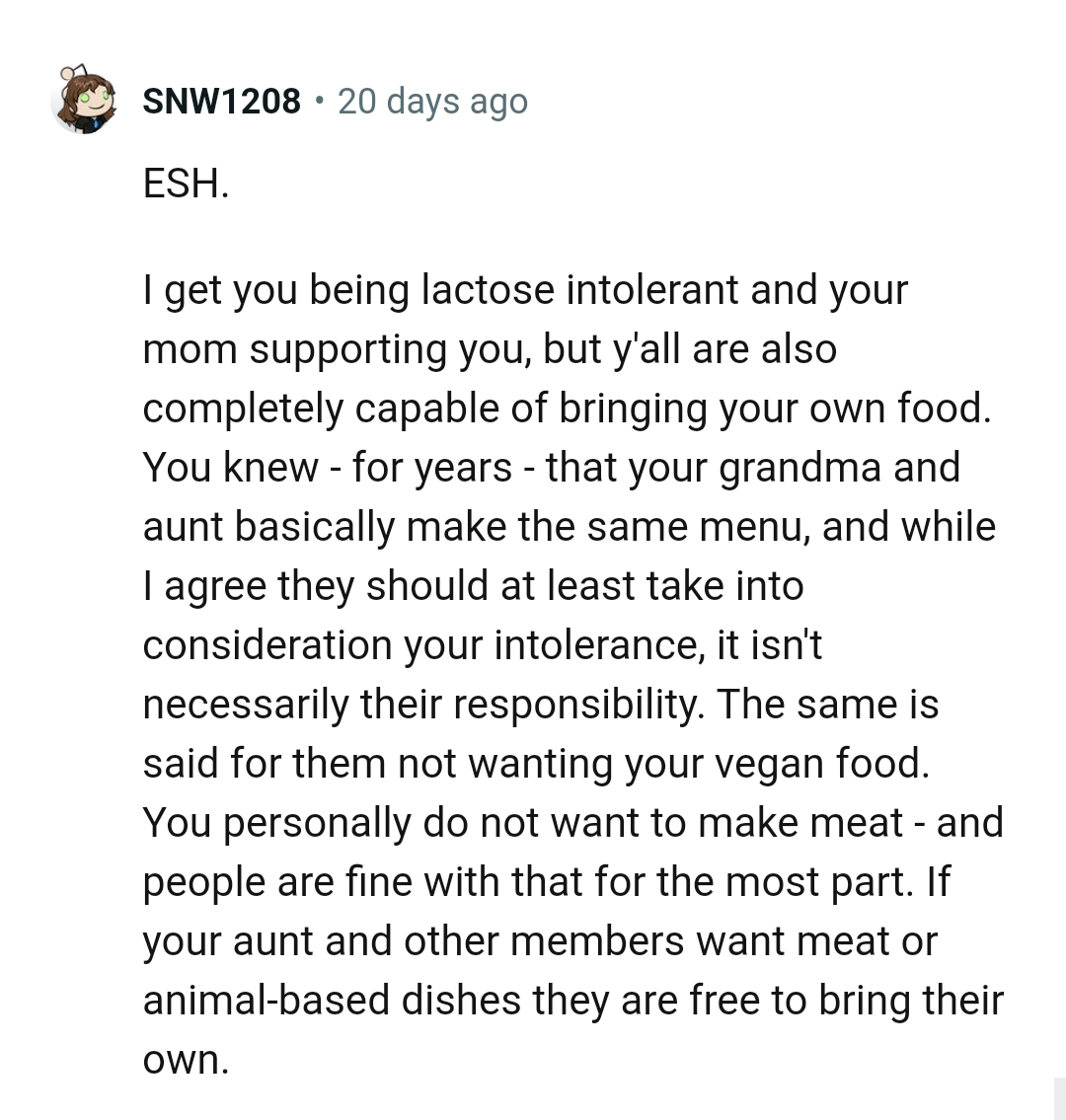Click the words "animal-based dishes"

(x=332, y=1001)
